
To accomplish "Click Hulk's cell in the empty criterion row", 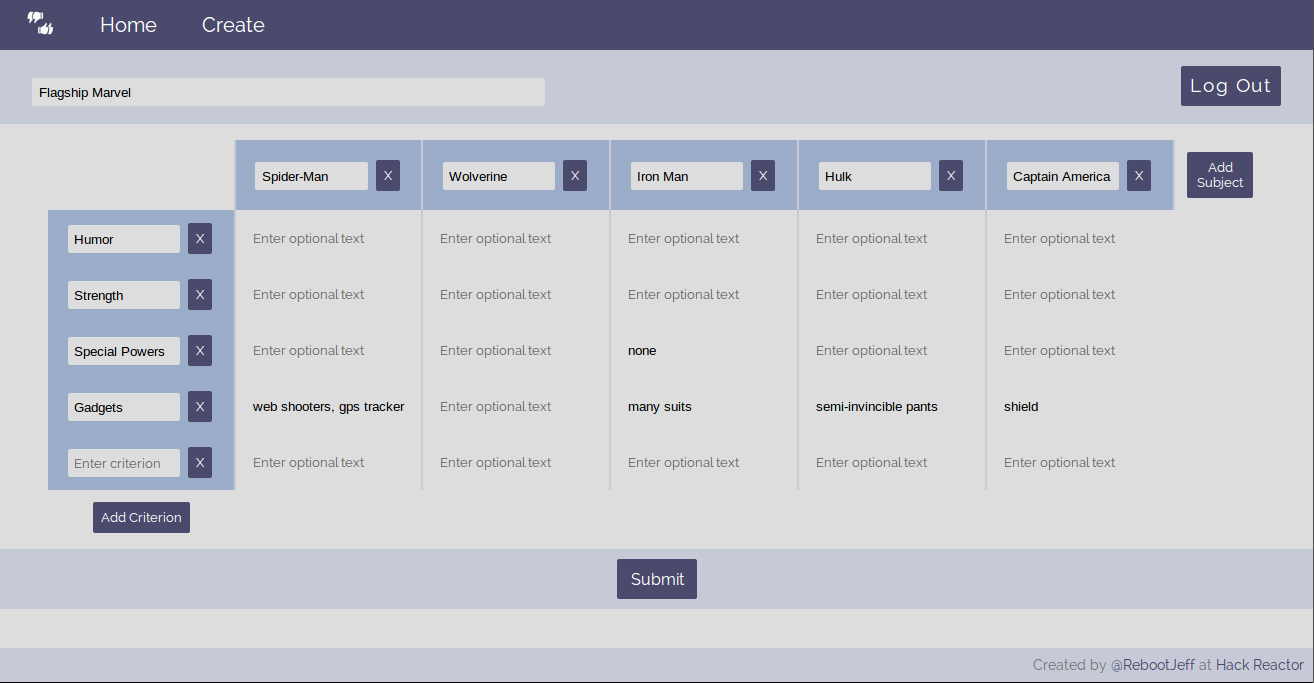I will pos(892,462).
